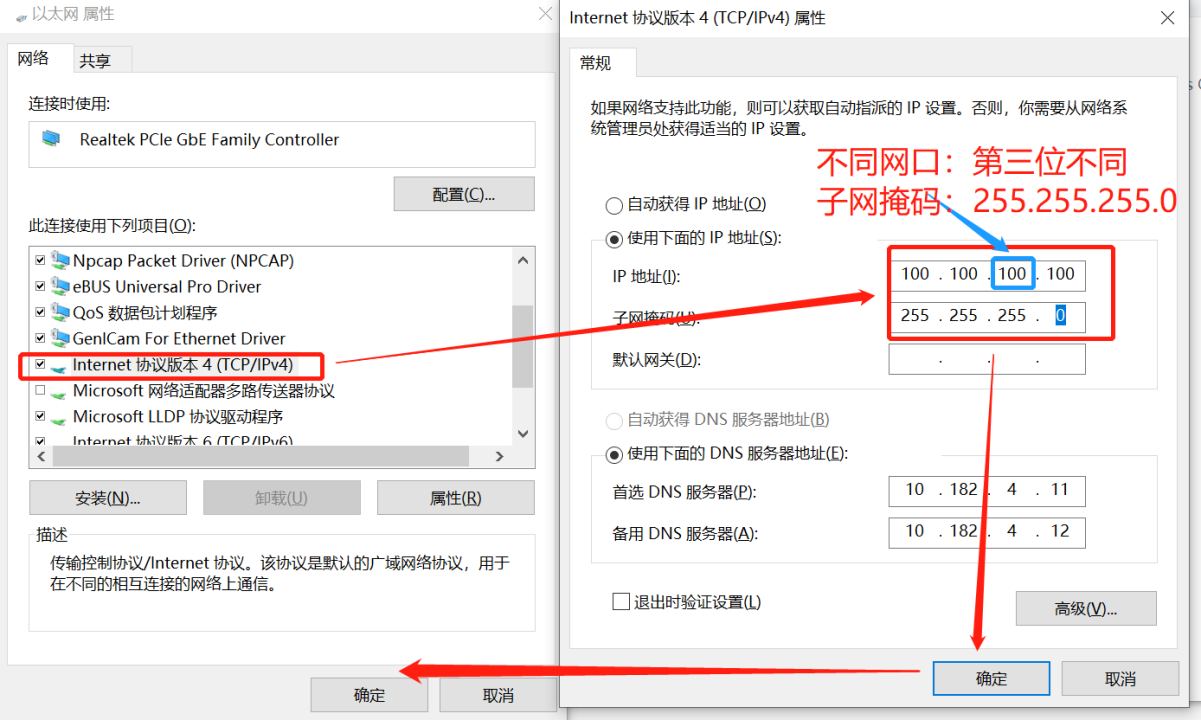Select the Microsoft LLDP 协议驱动程序 row text

(178, 416)
